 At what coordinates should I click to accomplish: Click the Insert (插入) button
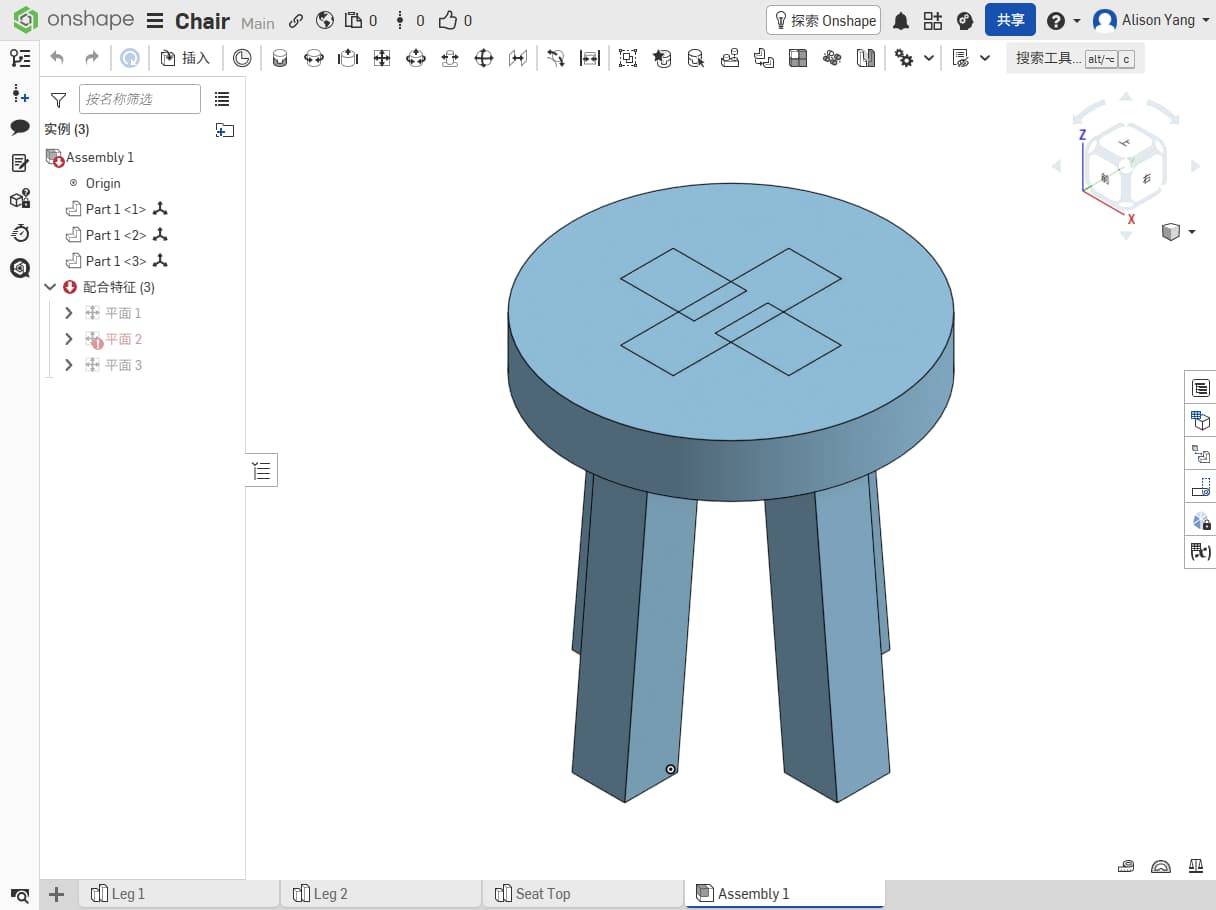coord(185,58)
